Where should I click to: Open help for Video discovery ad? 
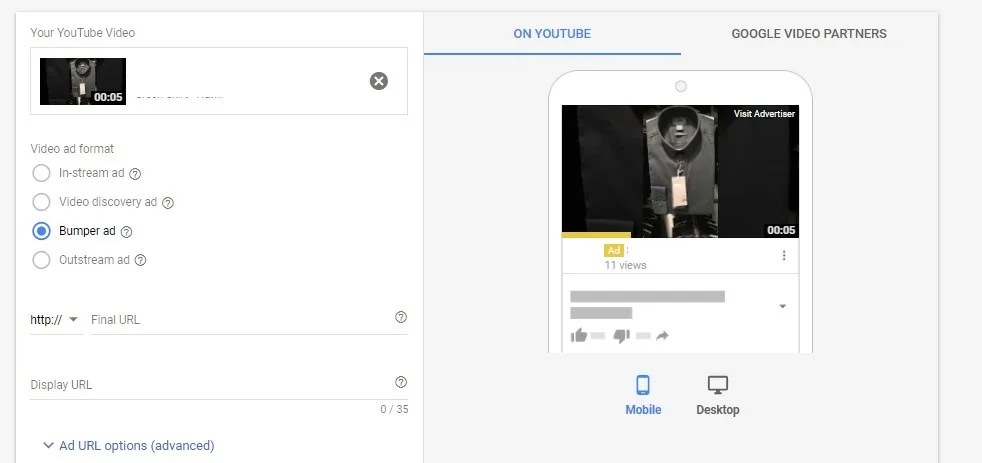pos(168,202)
